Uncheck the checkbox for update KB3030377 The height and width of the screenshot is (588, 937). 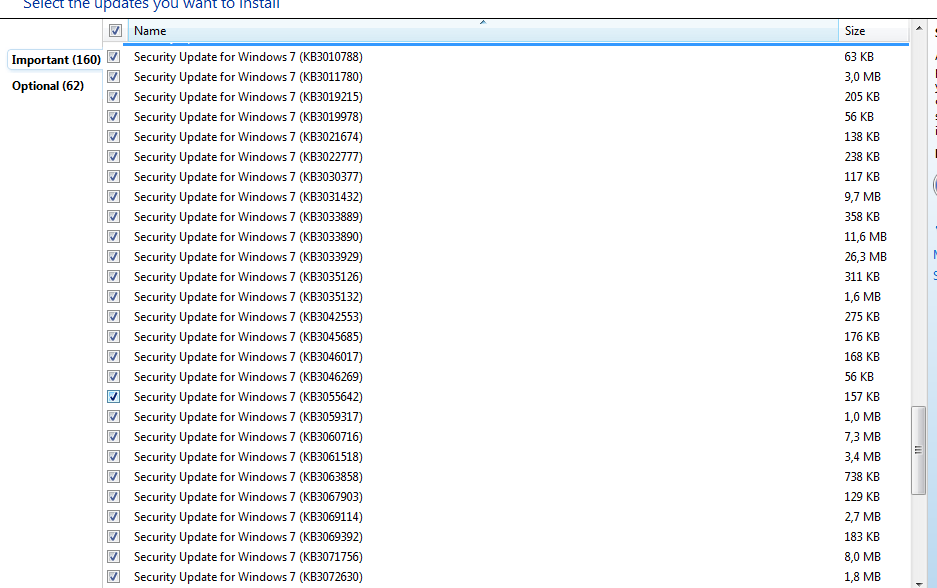point(114,177)
